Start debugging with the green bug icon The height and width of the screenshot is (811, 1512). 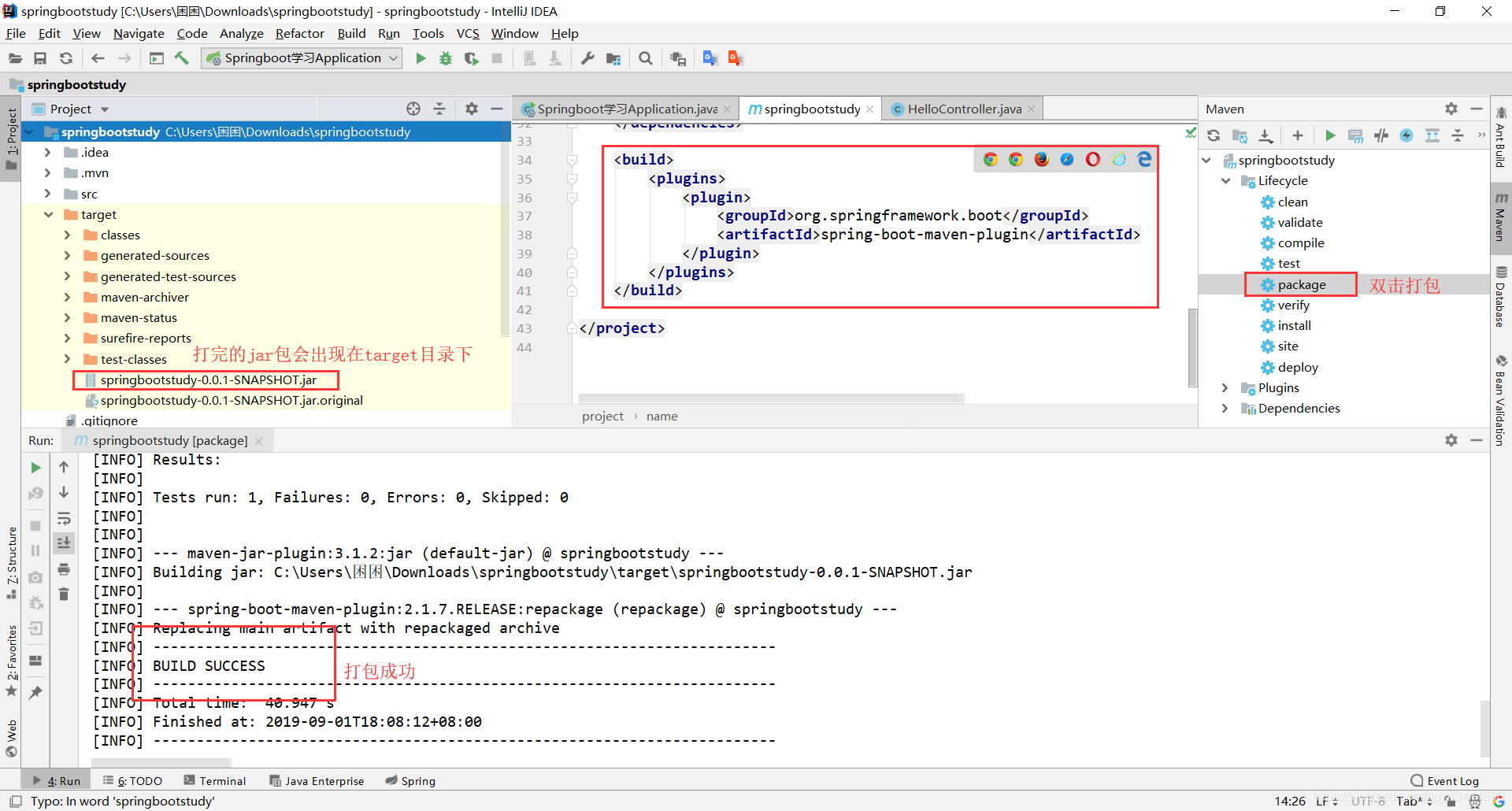446,58
